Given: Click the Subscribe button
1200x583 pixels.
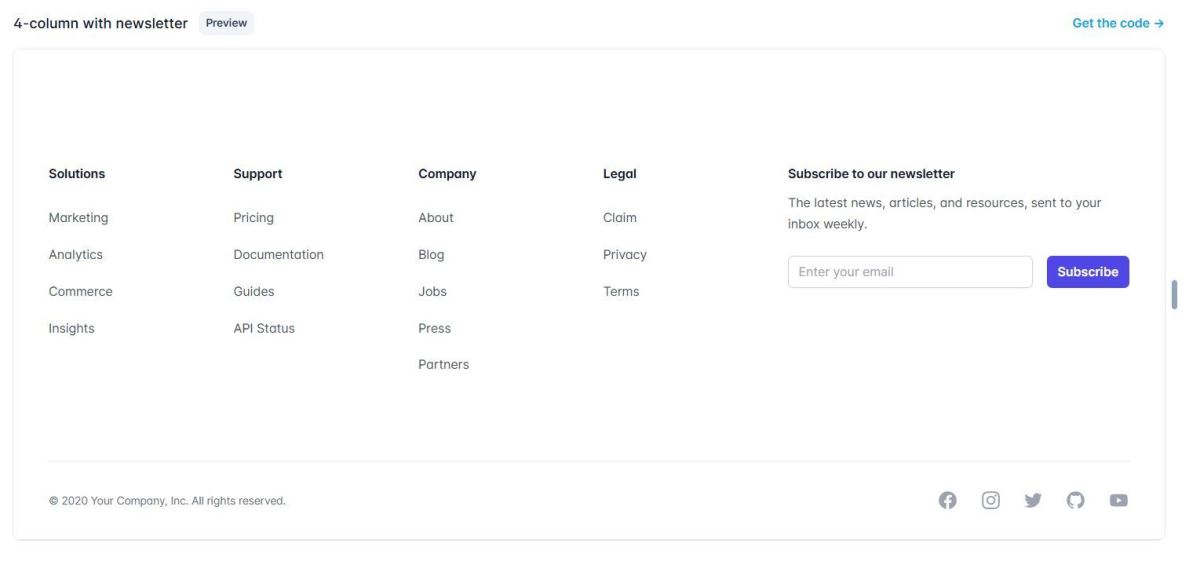Looking at the screenshot, I should [x=1087, y=272].
